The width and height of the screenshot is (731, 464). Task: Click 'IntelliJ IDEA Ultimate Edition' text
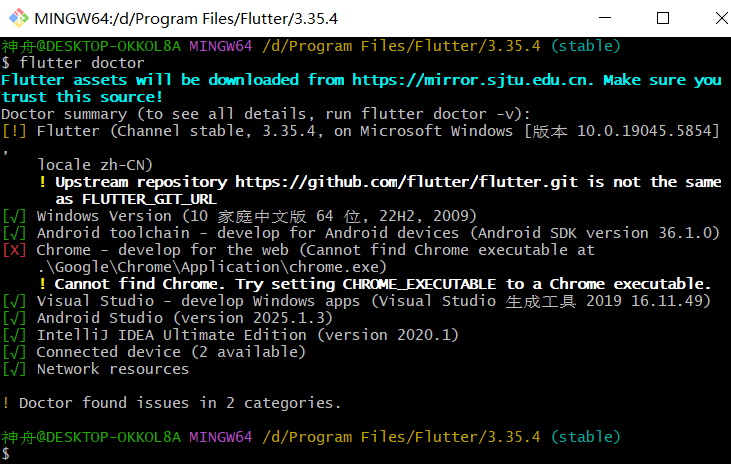tap(172, 335)
